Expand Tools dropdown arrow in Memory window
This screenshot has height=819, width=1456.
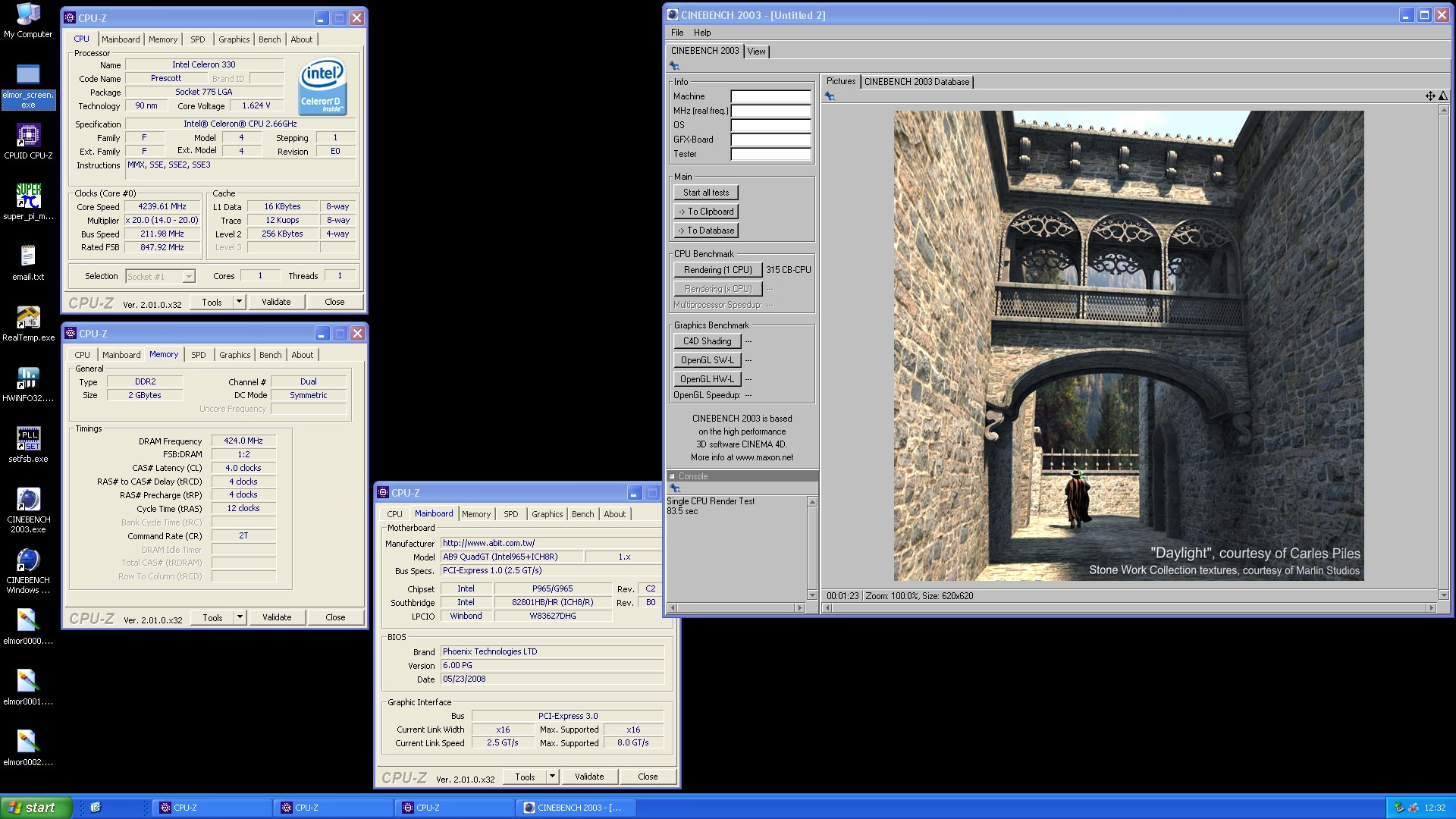pos(240,617)
